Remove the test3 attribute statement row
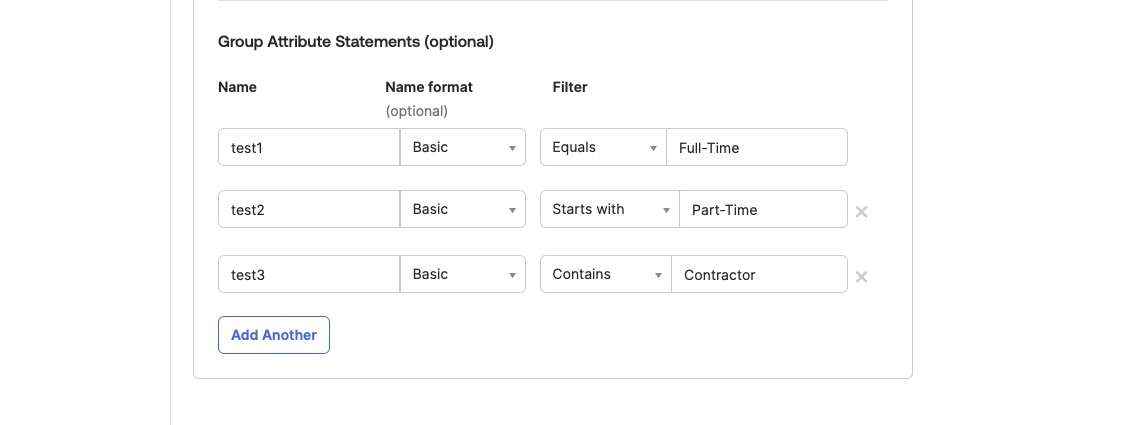Image resolution: width=1121 pixels, height=425 pixels. point(861,277)
